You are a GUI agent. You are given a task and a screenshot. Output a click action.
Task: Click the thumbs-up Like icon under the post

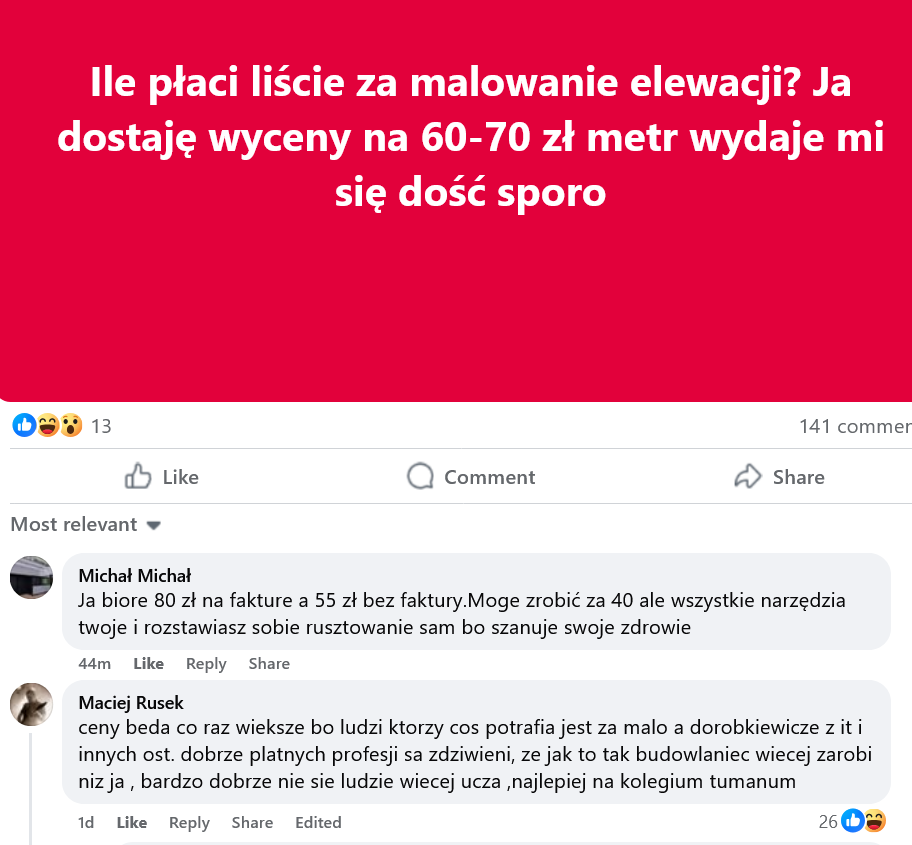[138, 477]
